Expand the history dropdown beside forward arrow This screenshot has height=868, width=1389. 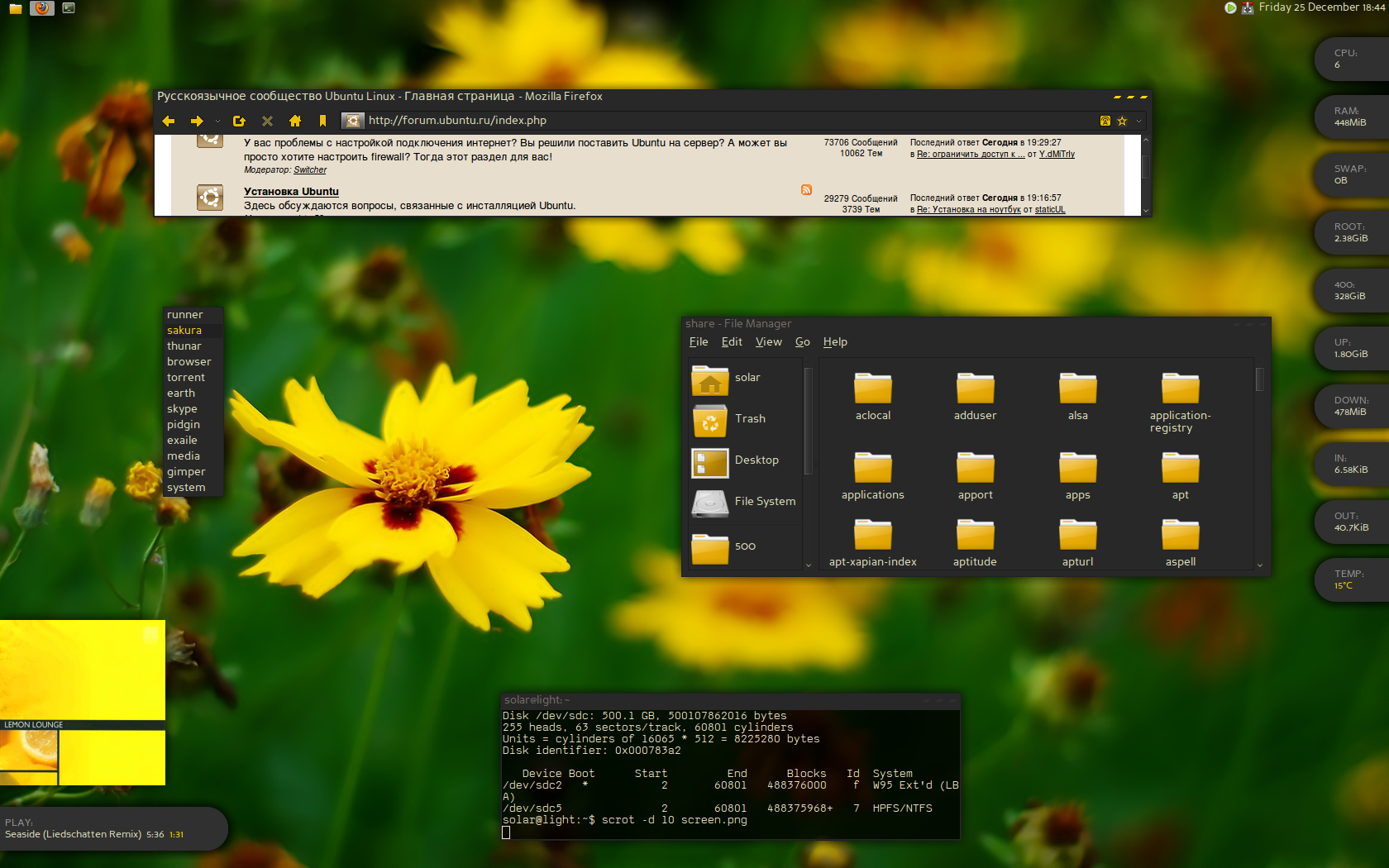point(217,122)
